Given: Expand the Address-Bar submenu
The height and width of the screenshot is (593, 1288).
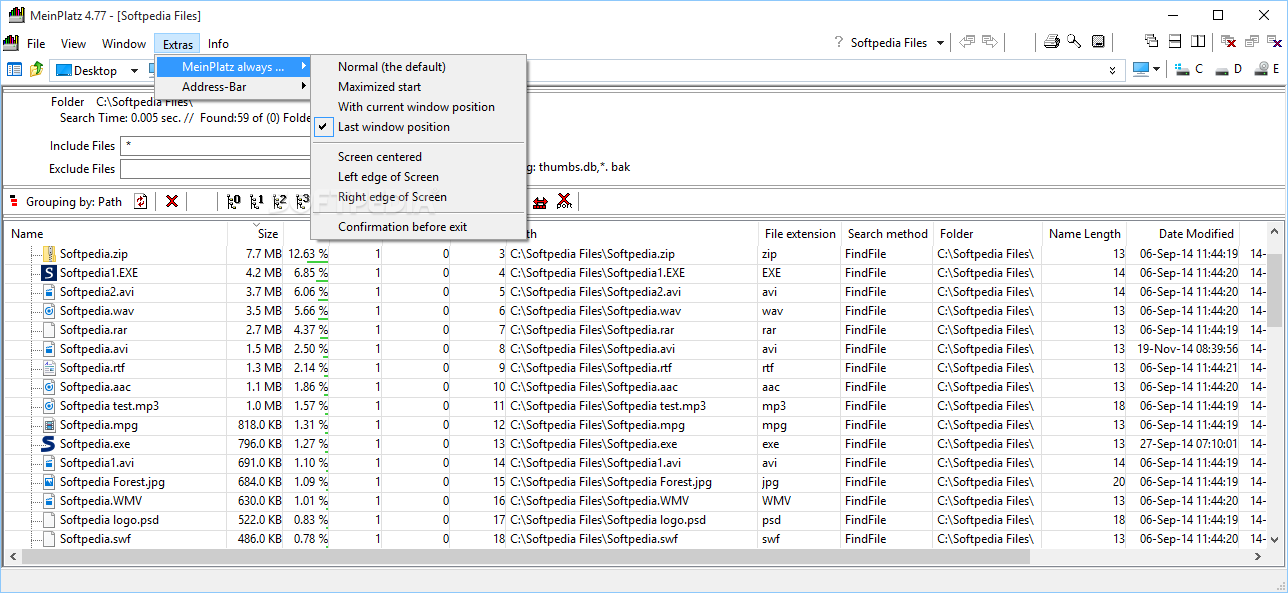Looking at the screenshot, I should (233, 87).
